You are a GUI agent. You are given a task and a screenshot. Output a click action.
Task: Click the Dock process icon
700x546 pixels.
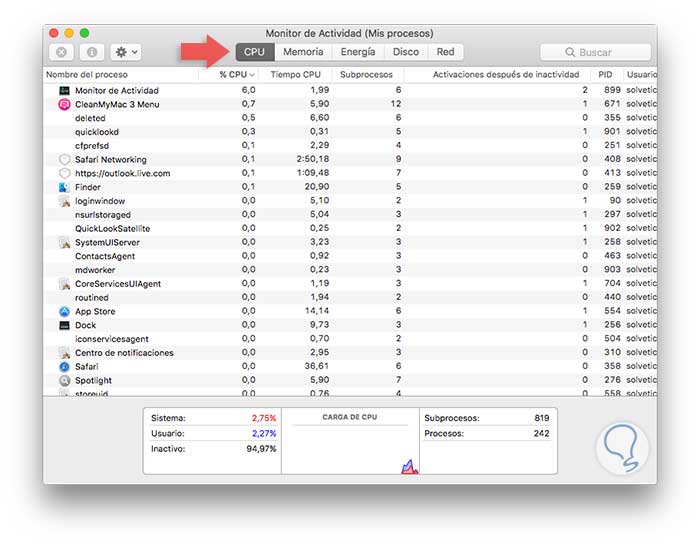(65, 325)
